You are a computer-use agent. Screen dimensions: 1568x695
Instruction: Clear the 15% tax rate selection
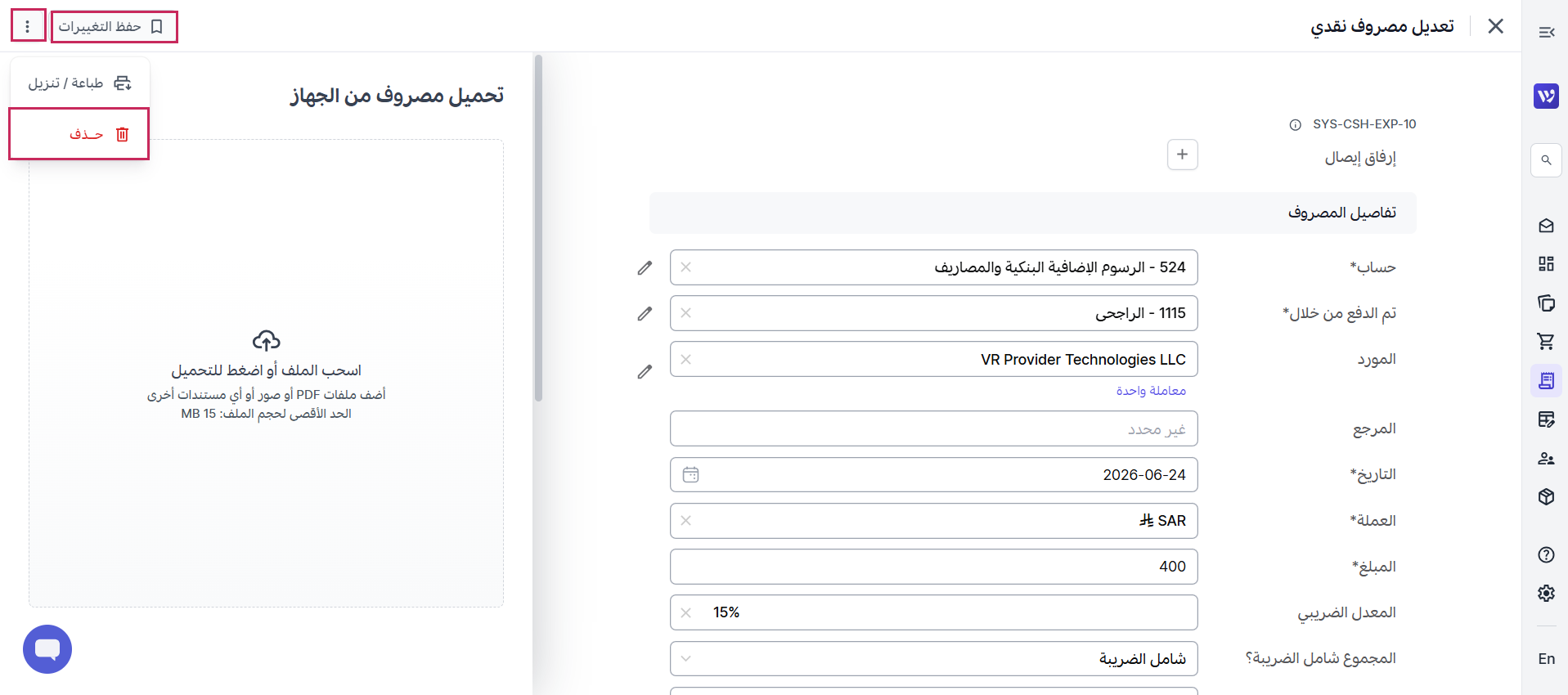point(685,612)
